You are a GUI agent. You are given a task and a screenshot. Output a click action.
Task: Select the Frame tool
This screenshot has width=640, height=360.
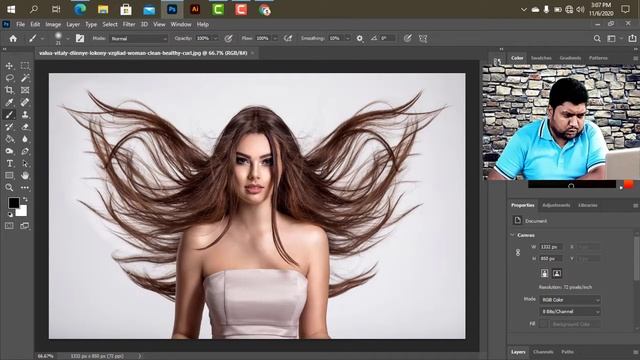click(25, 90)
